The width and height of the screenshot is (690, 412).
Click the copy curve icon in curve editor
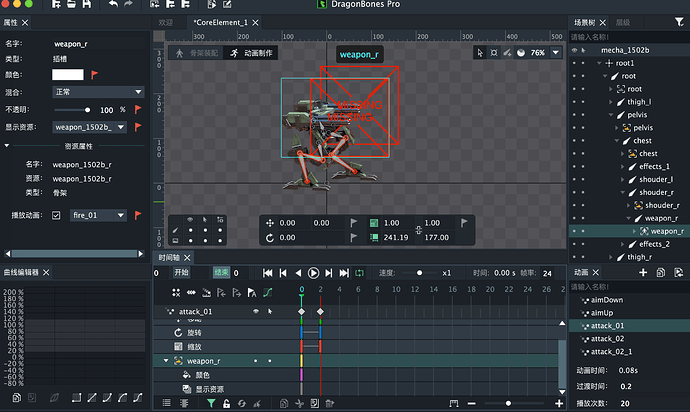pyautogui.click(x=16, y=398)
